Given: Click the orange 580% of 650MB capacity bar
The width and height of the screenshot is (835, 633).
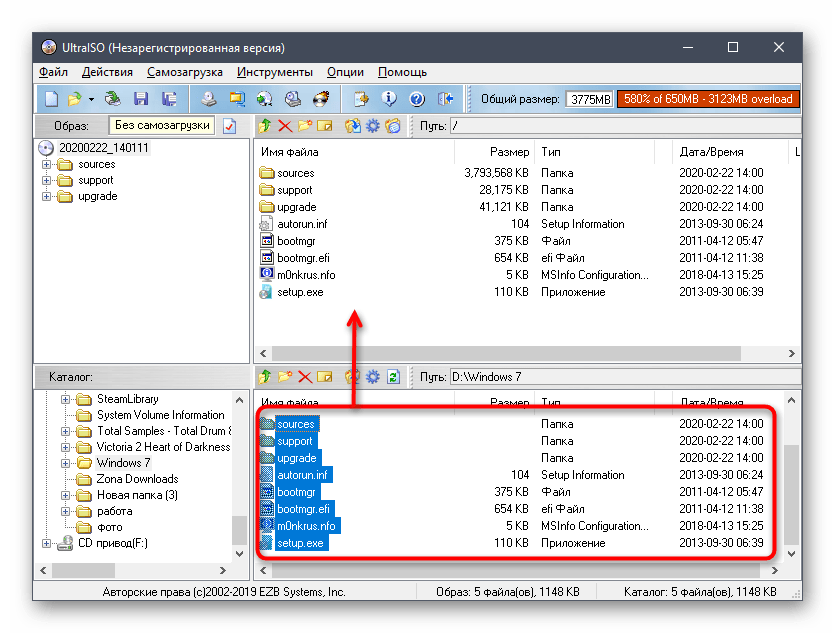Looking at the screenshot, I should 707,99.
